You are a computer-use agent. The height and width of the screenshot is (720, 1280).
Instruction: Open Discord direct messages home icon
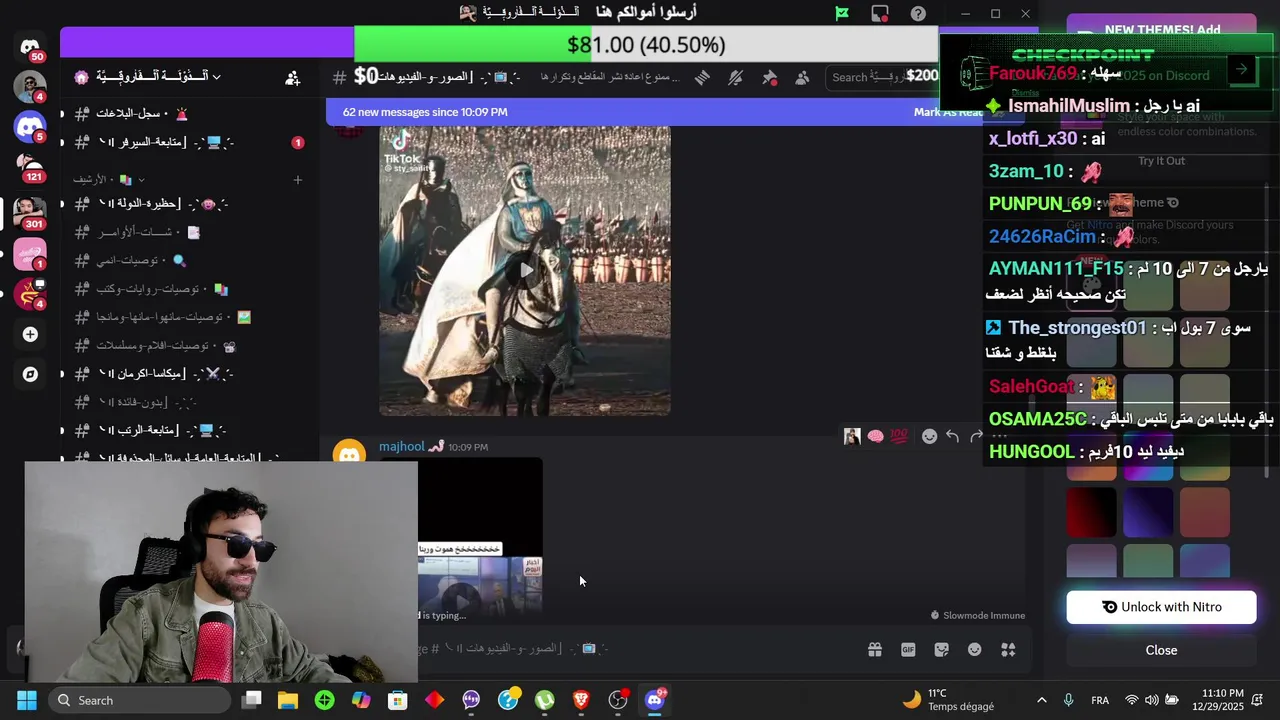coord(30,46)
